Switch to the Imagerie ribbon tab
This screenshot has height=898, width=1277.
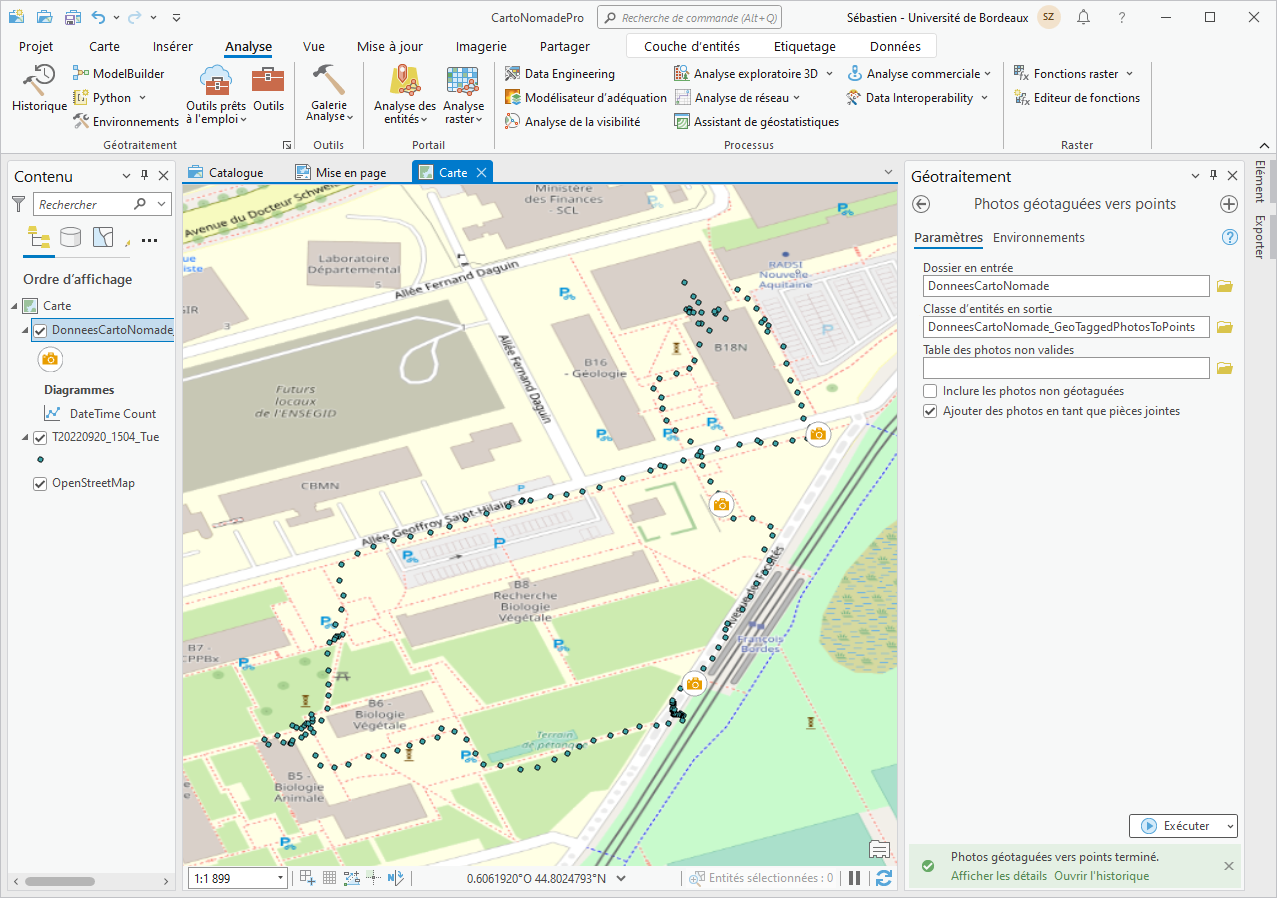pyautogui.click(x=481, y=46)
